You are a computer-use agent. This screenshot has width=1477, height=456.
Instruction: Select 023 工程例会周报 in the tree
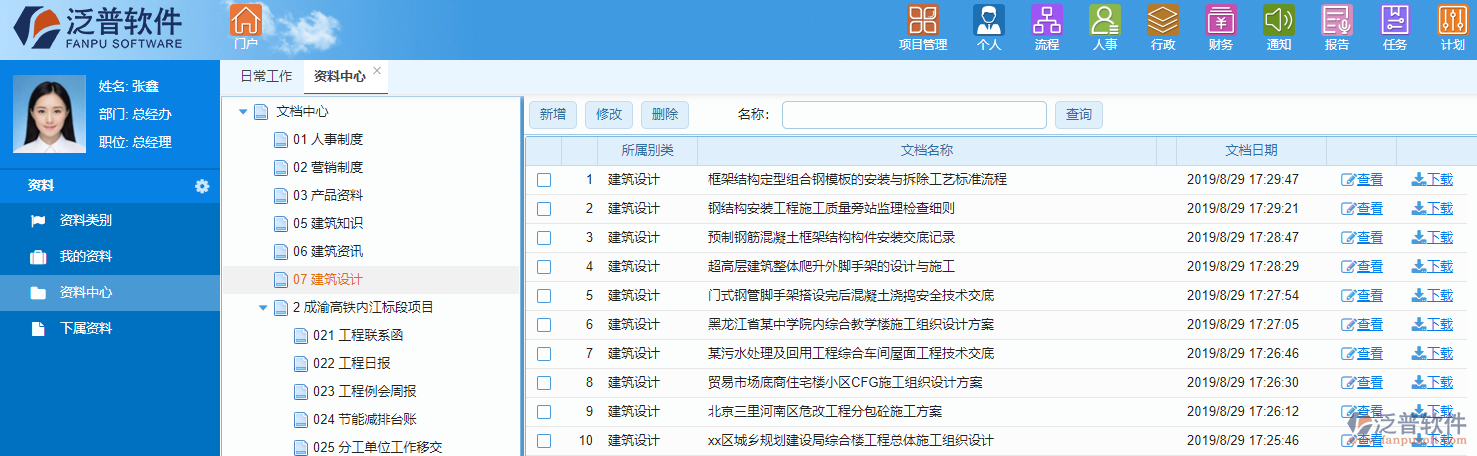[365, 392]
